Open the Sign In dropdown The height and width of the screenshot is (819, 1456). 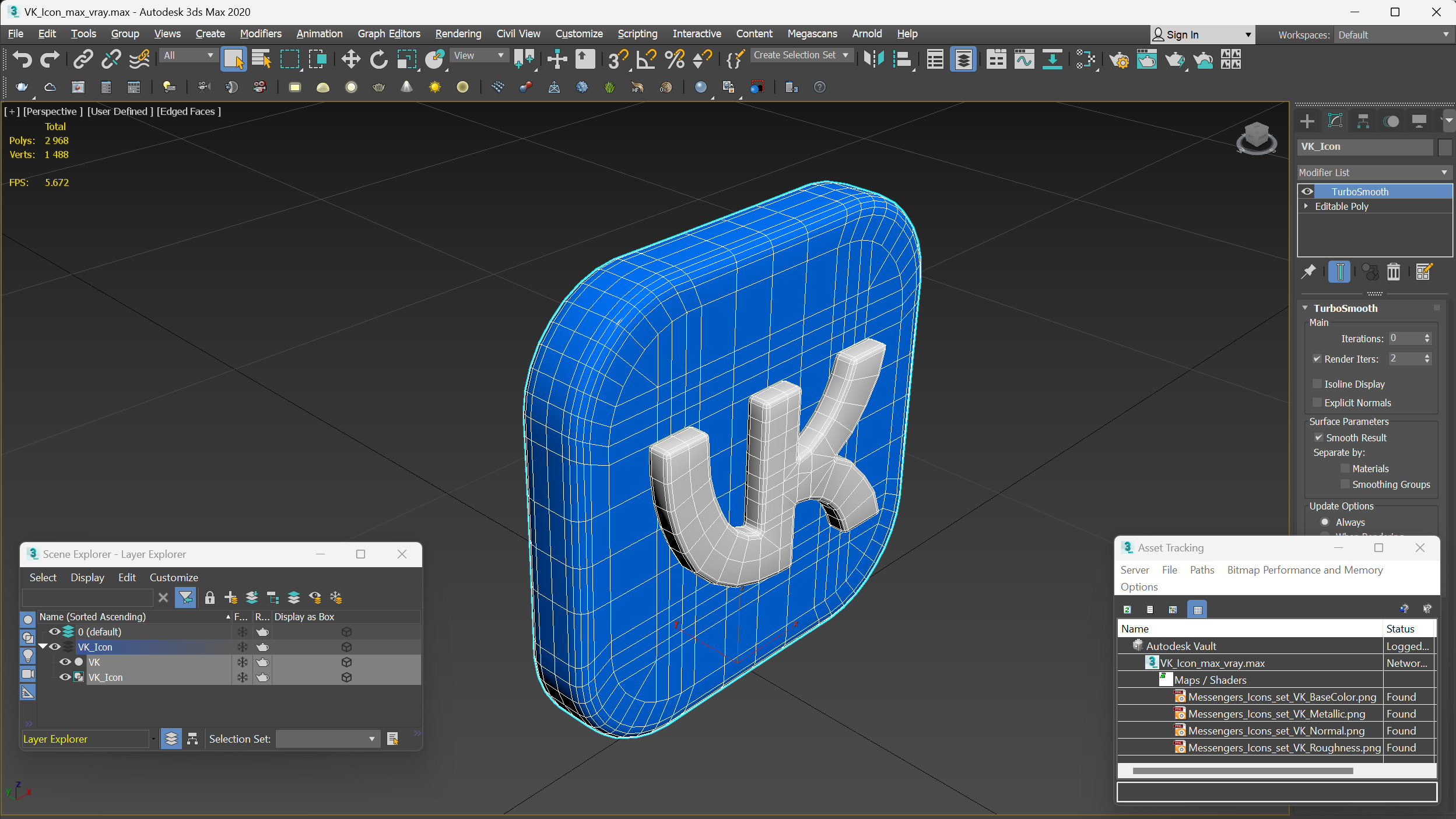point(1202,35)
